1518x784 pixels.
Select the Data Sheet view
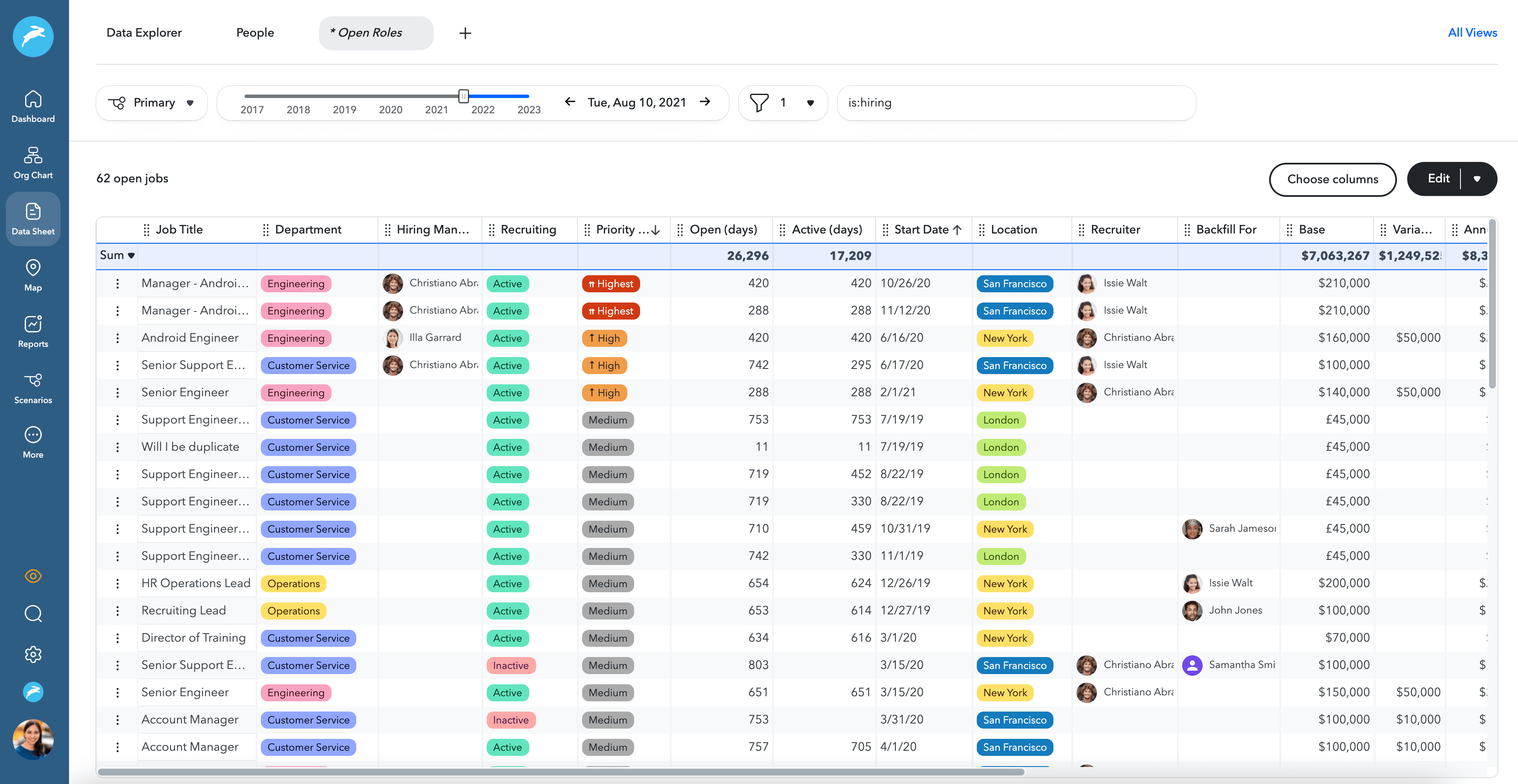pos(33,219)
